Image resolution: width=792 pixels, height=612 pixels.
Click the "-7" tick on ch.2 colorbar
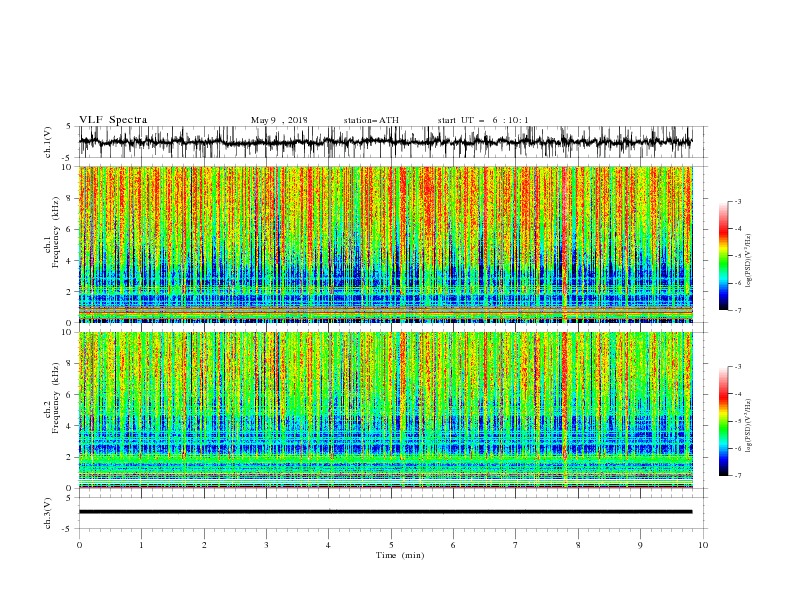pos(738,476)
